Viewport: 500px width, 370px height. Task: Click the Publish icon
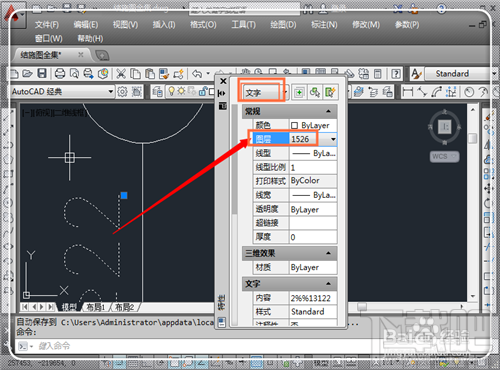[x=88, y=74]
